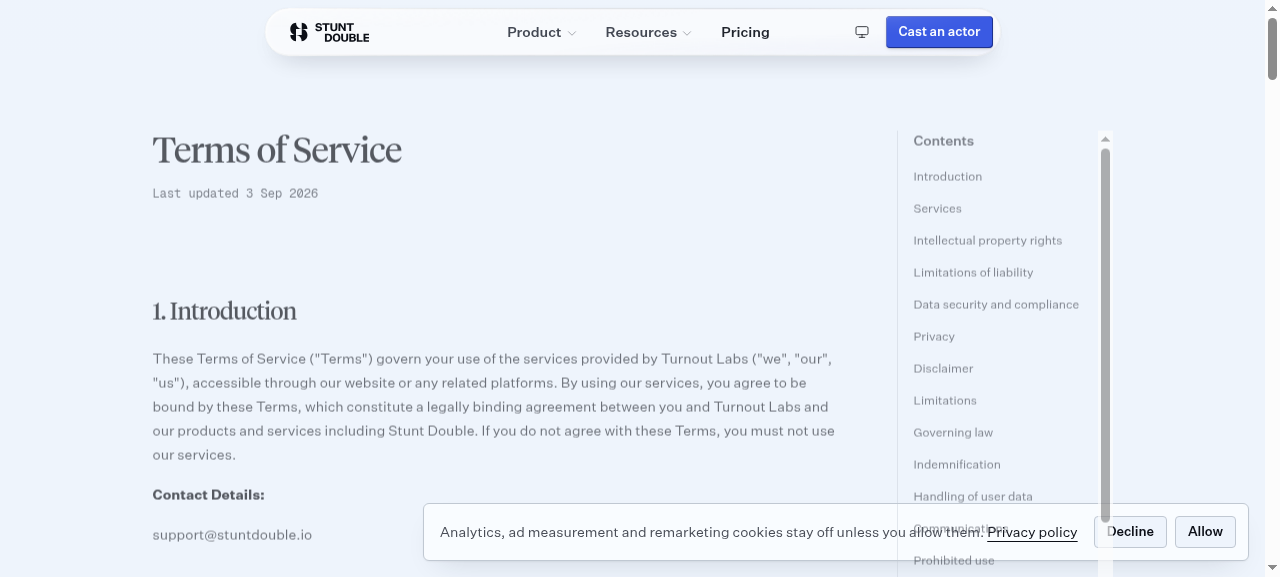Click the 1. Introduction heading
The height and width of the screenshot is (577, 1280).
tap(224, 311)
